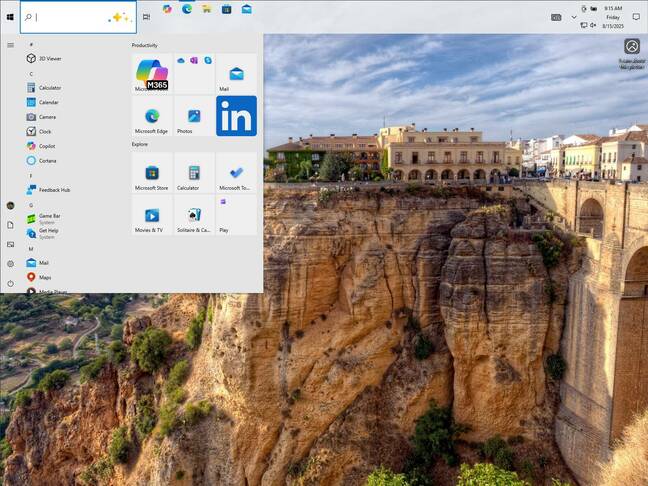
Task: Launch Copilot from the taskbar
Action: 167,9
